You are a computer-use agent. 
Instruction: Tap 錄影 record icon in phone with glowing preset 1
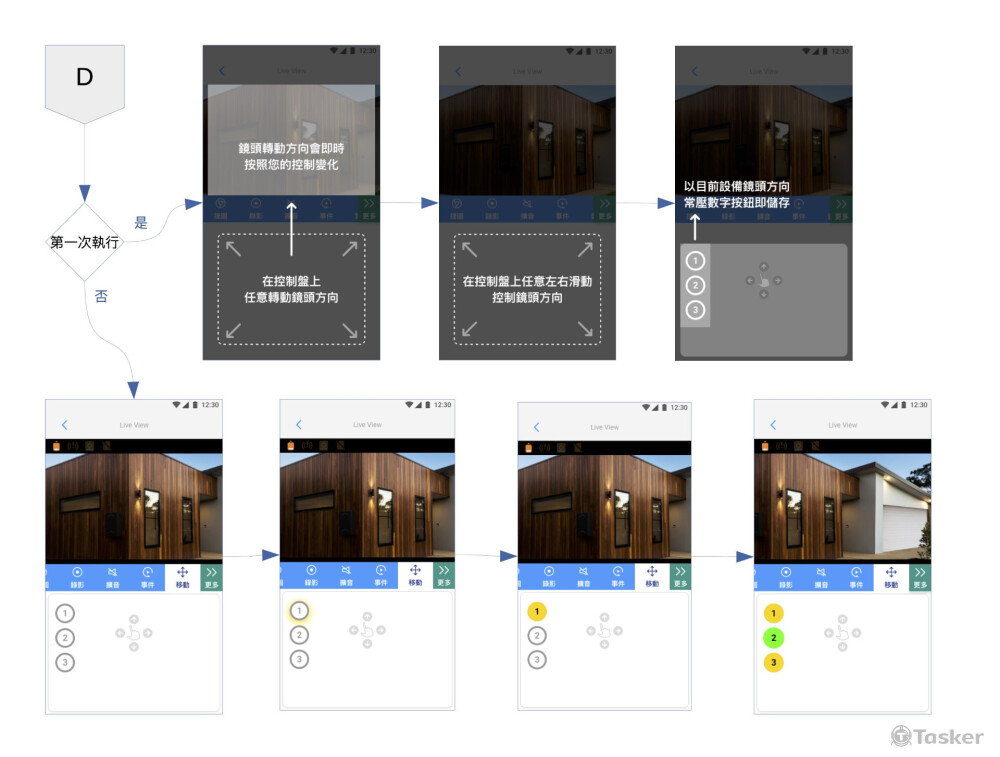click(x=311, y=575)
